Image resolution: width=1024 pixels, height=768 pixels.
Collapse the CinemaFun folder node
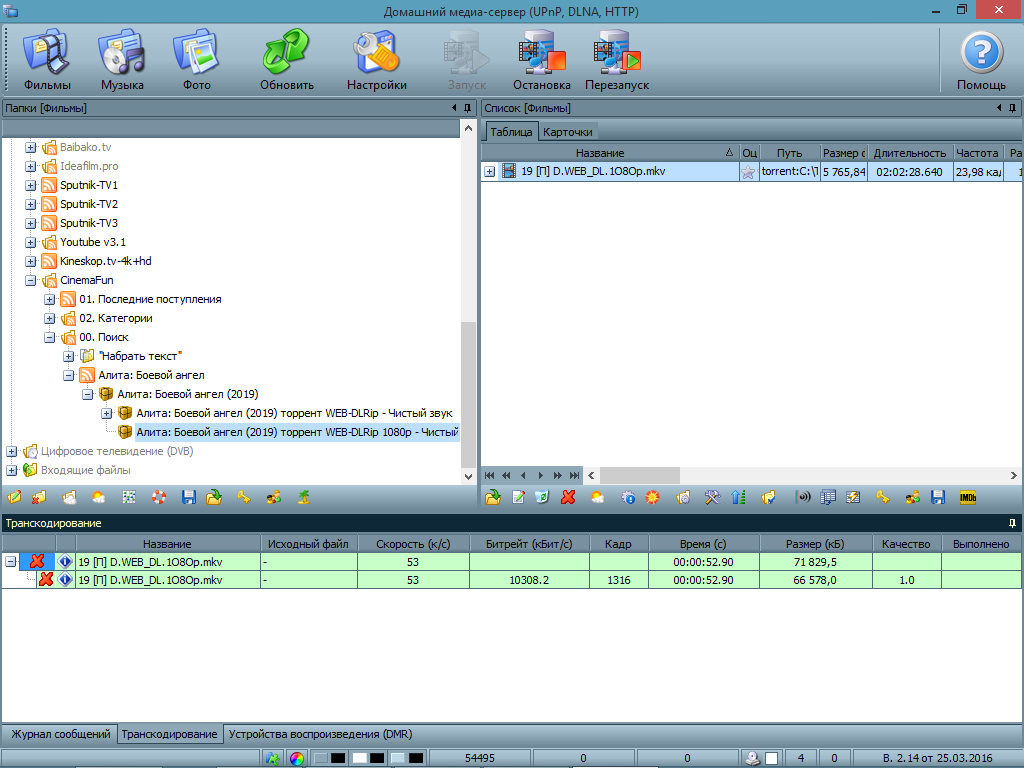(31, 280)
